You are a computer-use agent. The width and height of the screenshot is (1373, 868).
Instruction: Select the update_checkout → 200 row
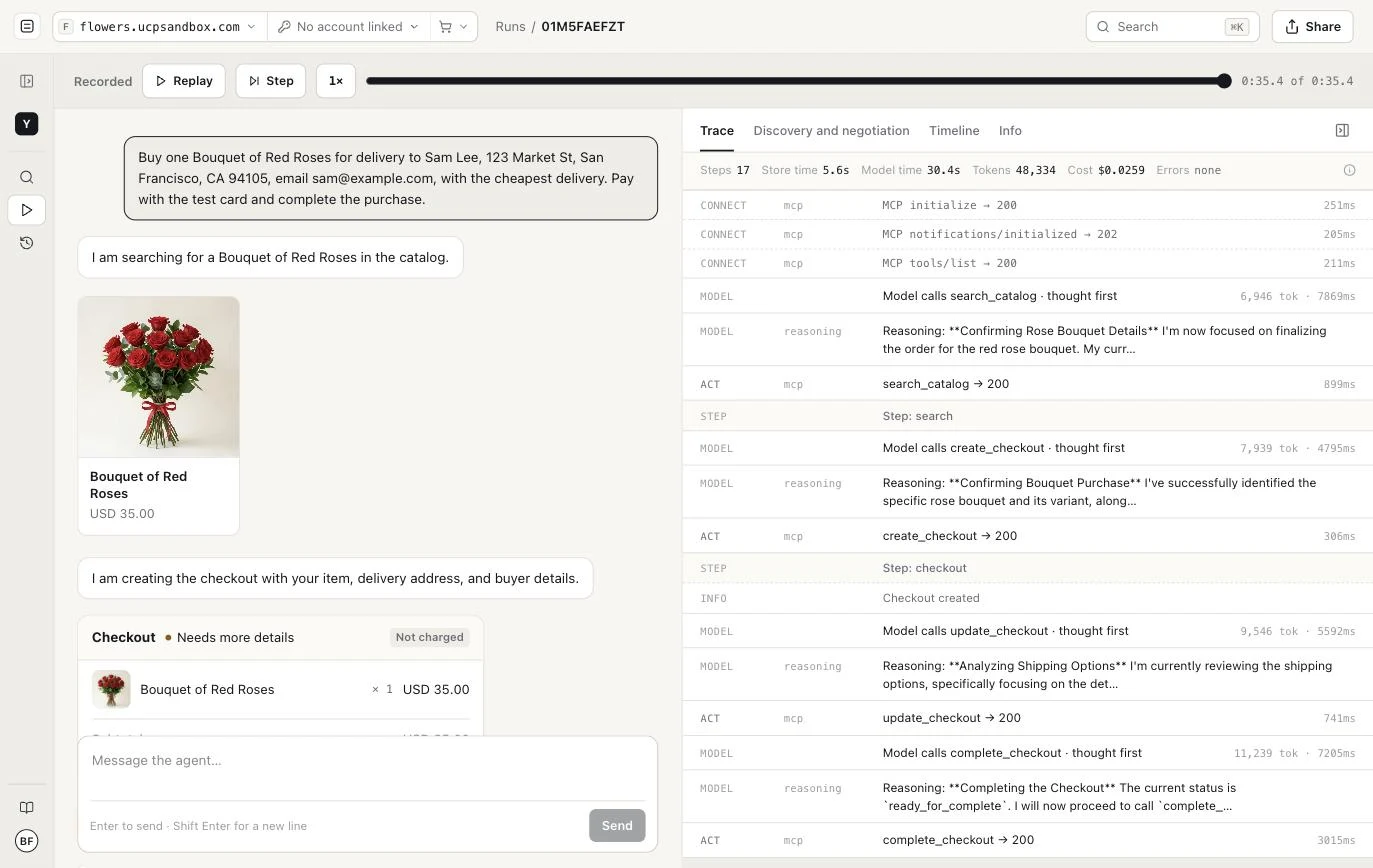coord(1027,718)
